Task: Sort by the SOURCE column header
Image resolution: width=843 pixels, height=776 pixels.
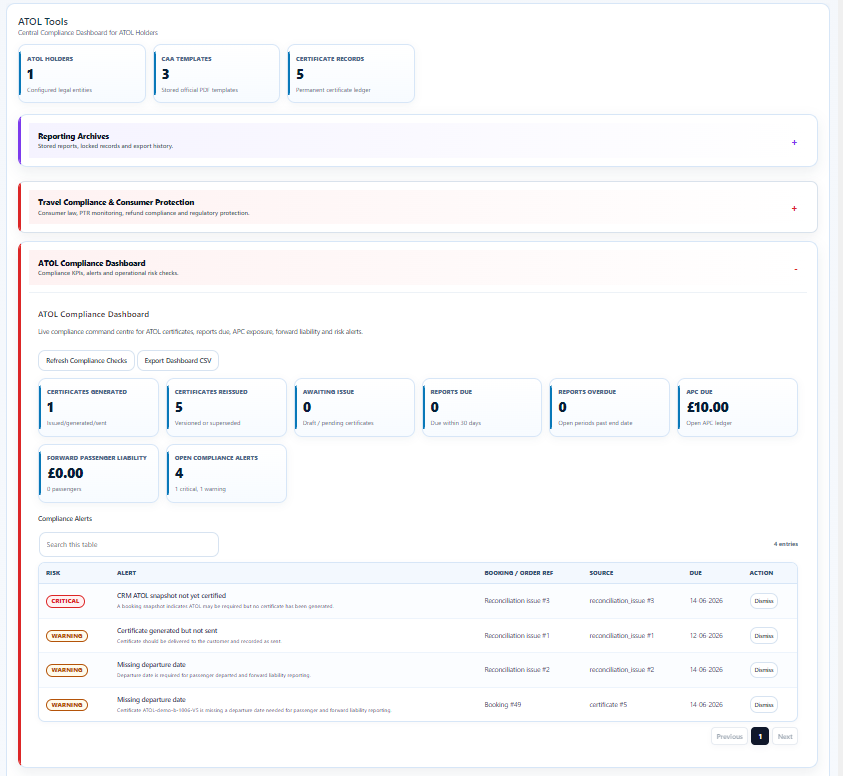Action: [601, 573]
